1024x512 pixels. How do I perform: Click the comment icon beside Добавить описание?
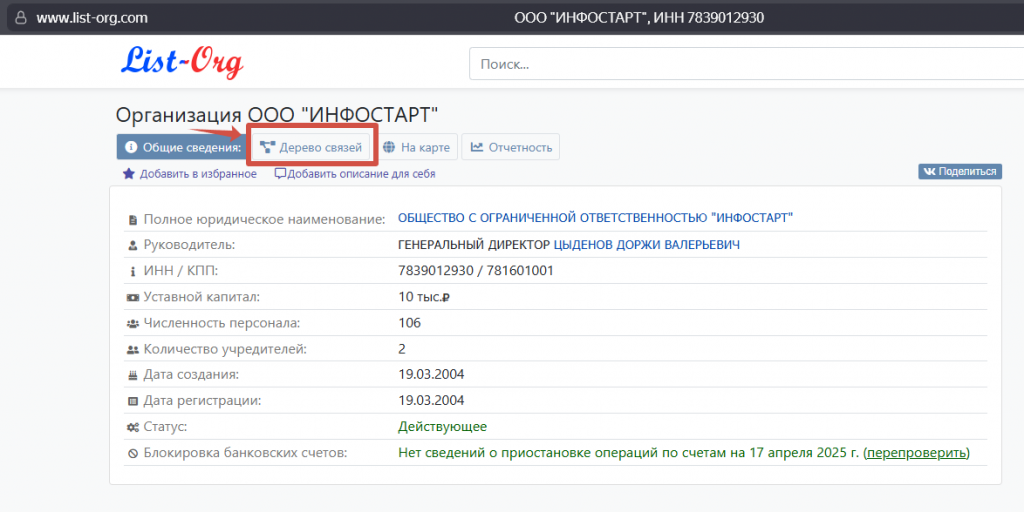[x=280, y=174]
